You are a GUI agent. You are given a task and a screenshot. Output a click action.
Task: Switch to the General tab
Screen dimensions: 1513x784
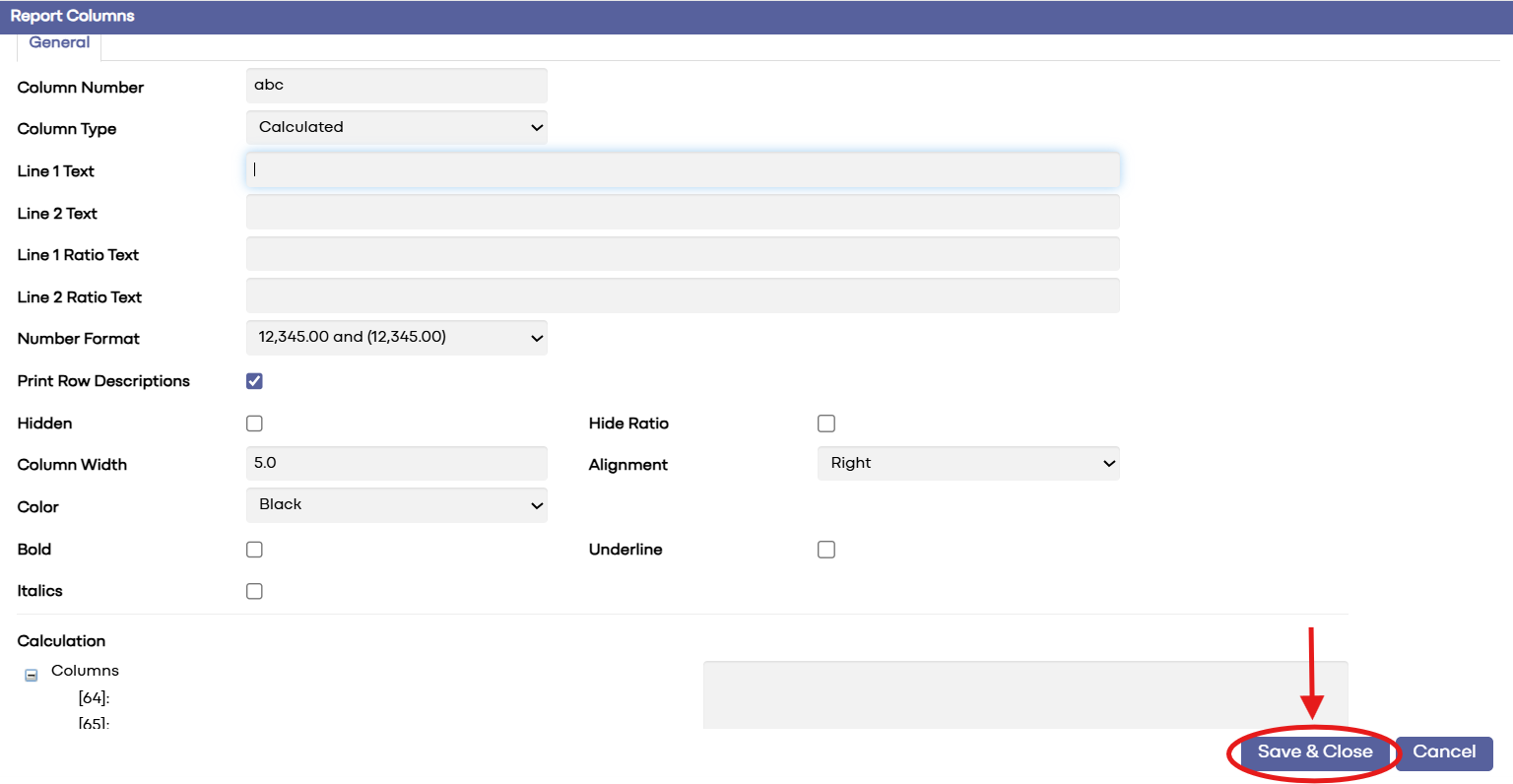pos(59,42)
